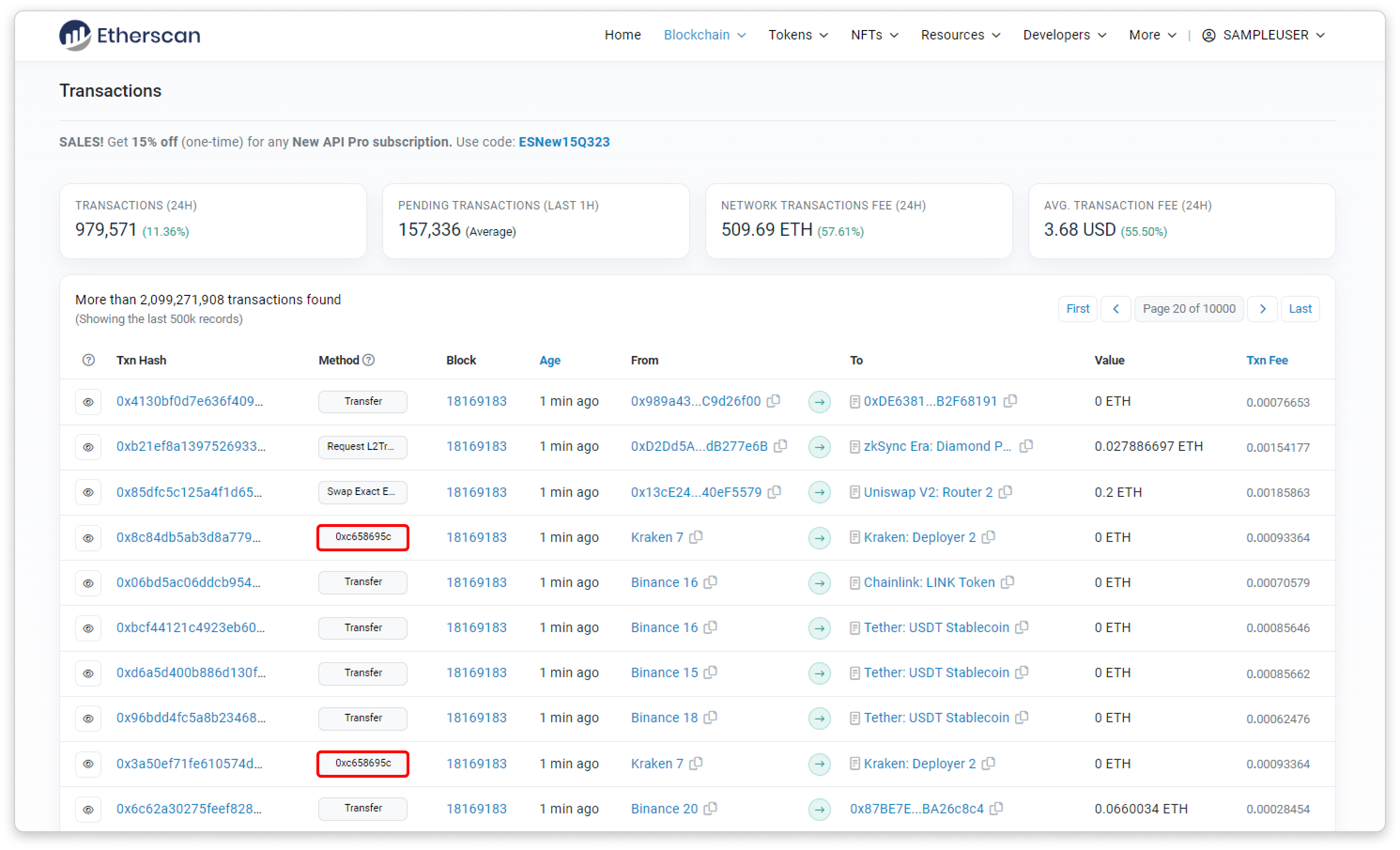Go to Home in navigation

pyautogui.click(x=622, y=35)
